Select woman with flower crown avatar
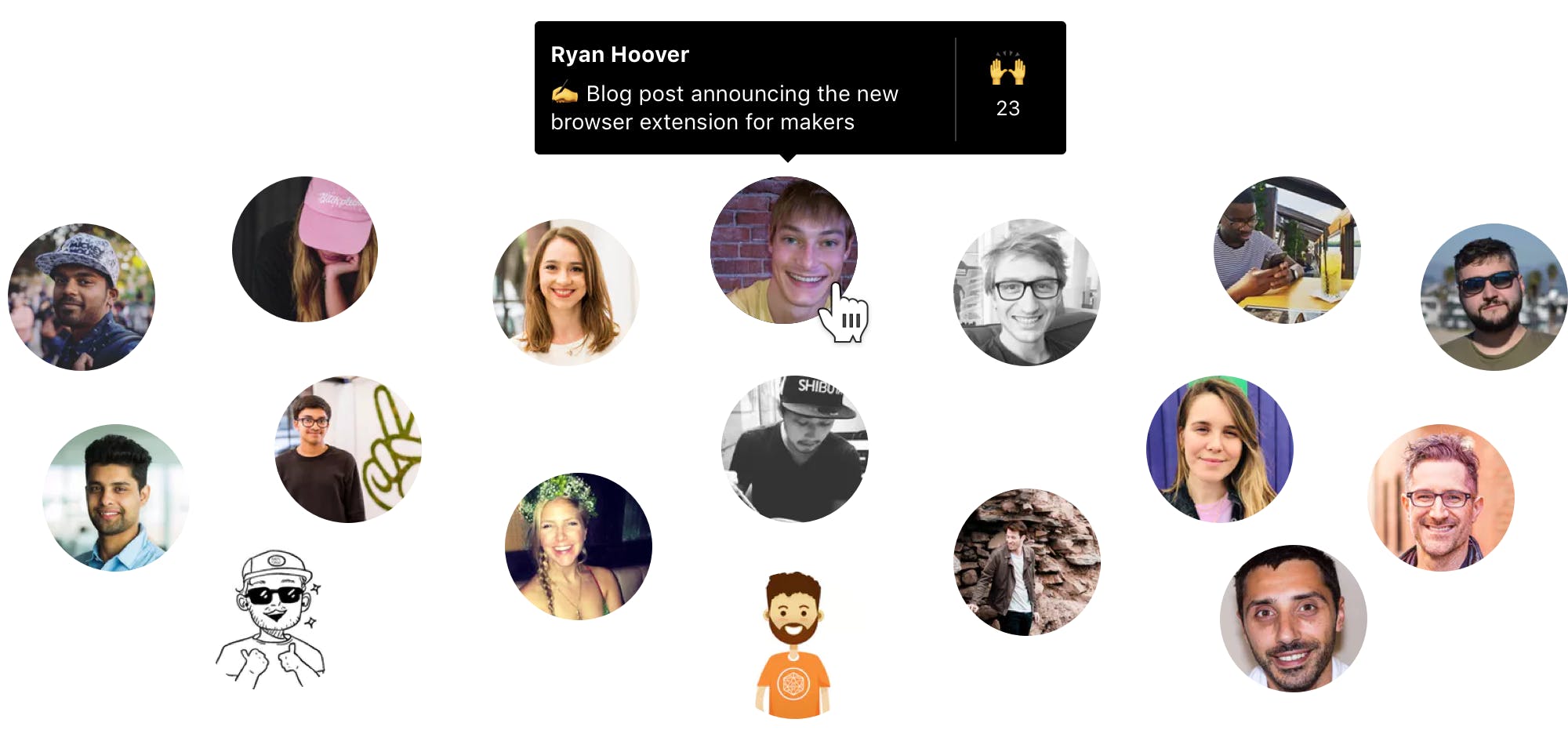Image resolution: width=1568 pixels, height=730 pixels. pos(578,546)
